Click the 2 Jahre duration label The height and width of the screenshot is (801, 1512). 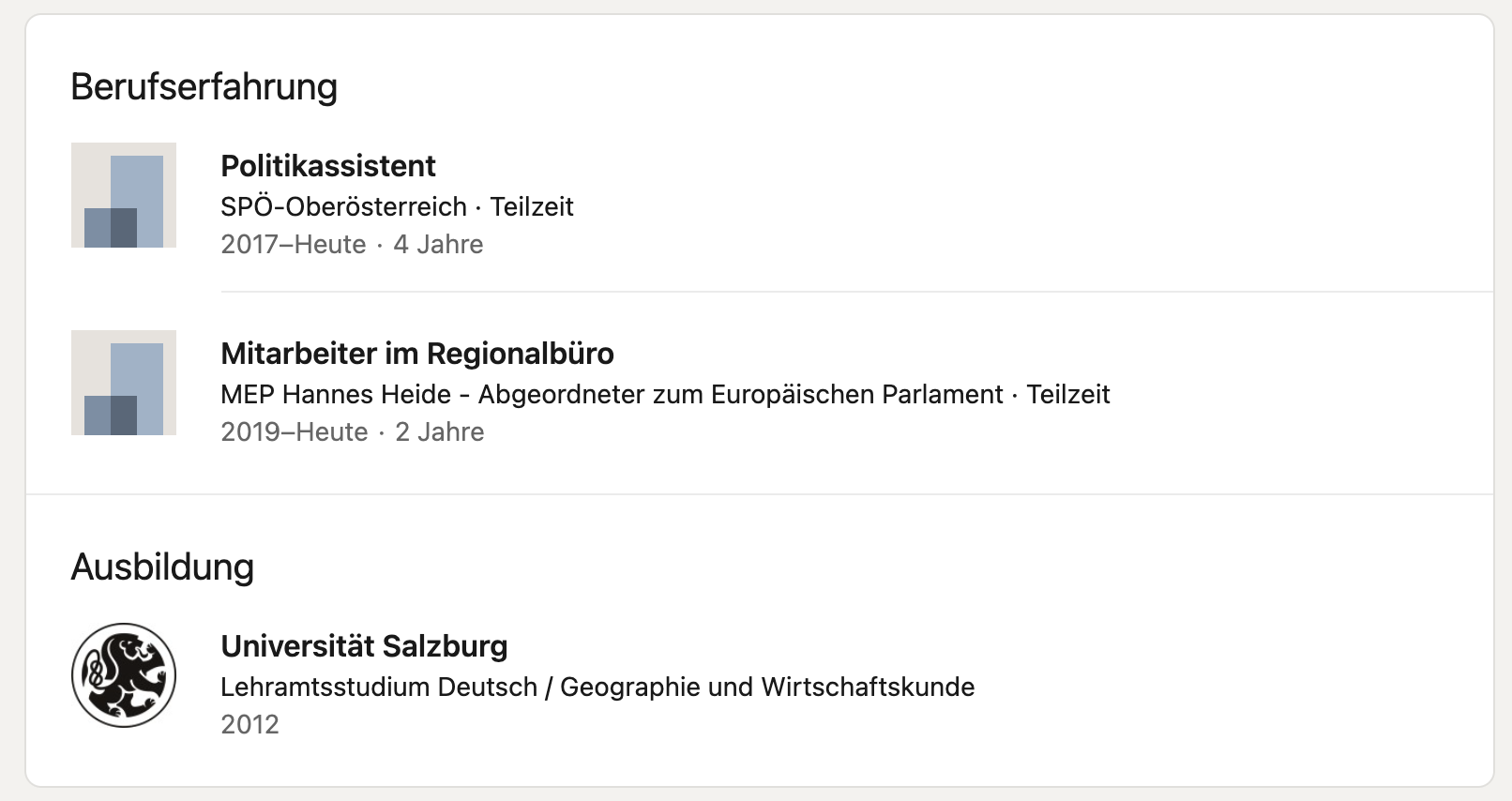(440, 431)
